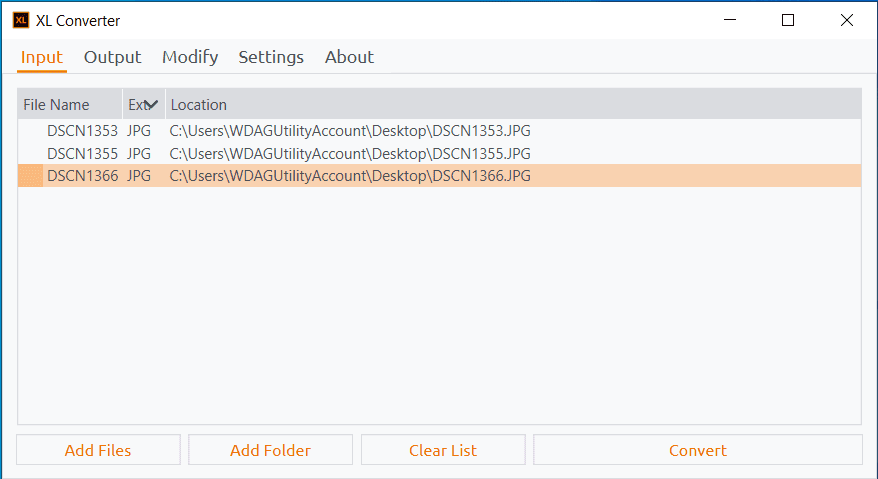Go to the Modify tab
The image size is (878, 479).
[190, 57]
